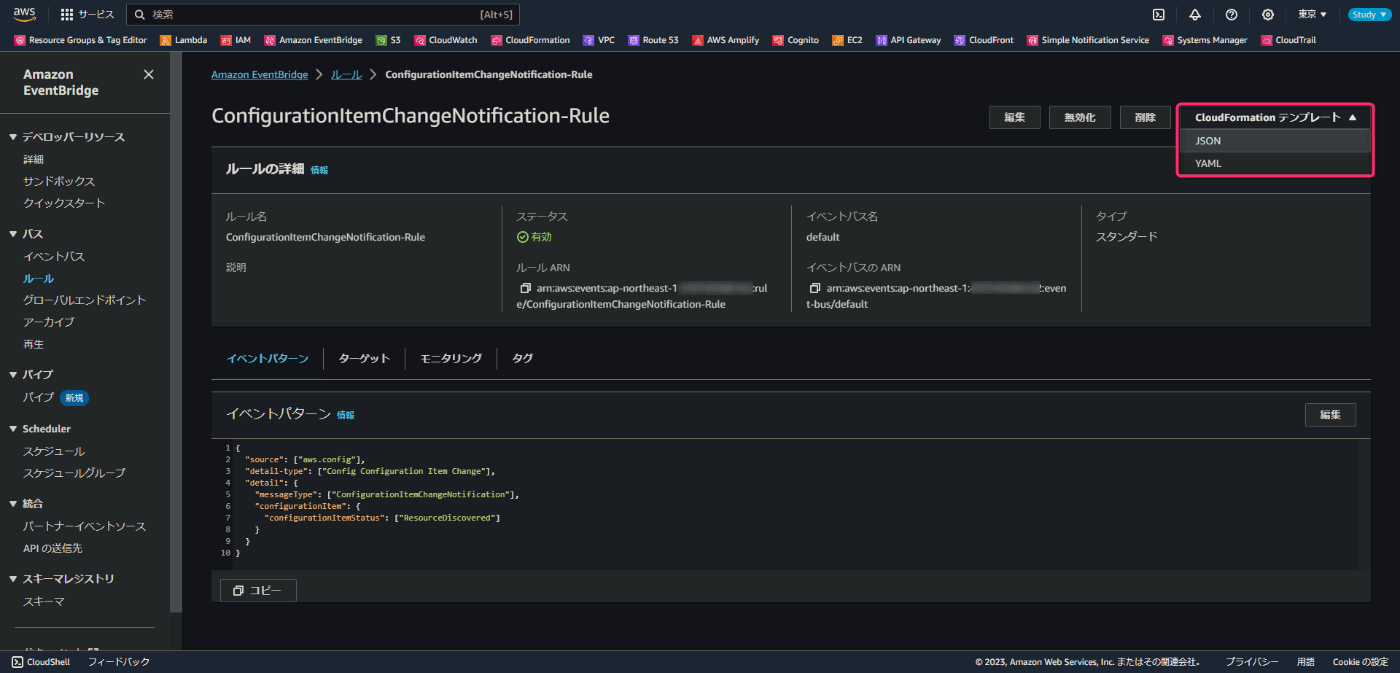The width and height of the screenshot is (1400, 673).
Task: Open スケジュールグループ in sidebar
Action: tap(74, 473)
